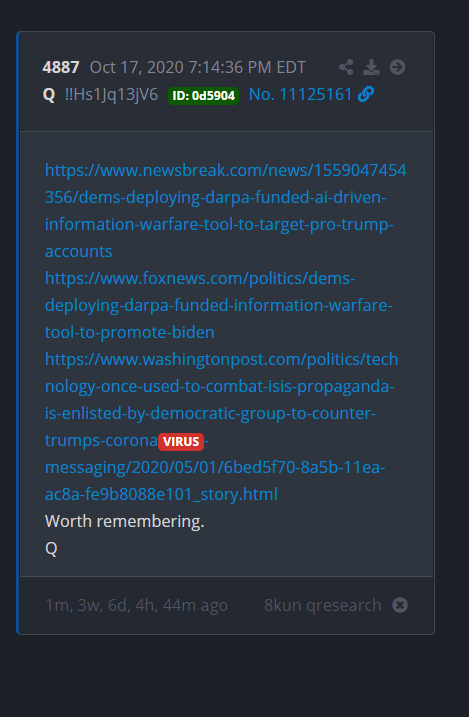This screenshot has width=469, height=717.
Task: Open the washingtonpost.com story link
Action: click(221, 427)
